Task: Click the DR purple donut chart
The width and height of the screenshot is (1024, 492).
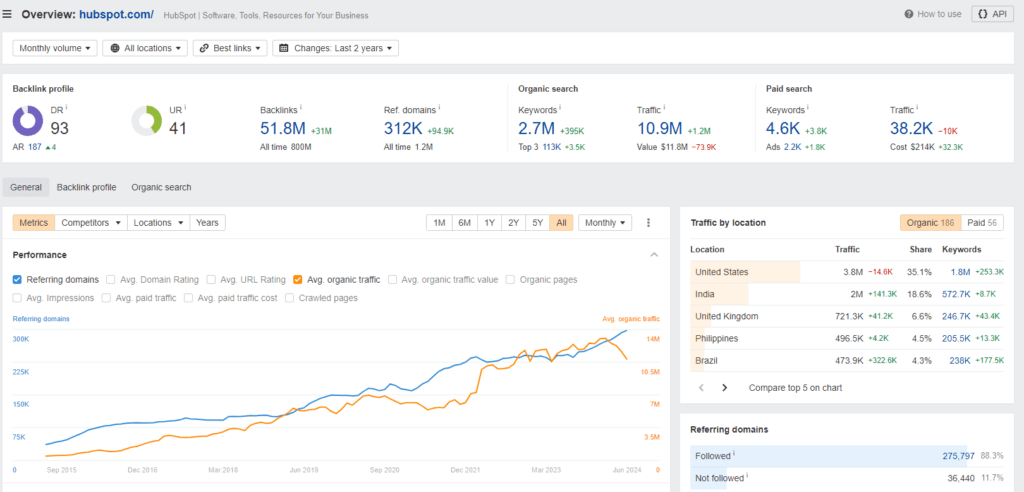Action: pos(28,121)
